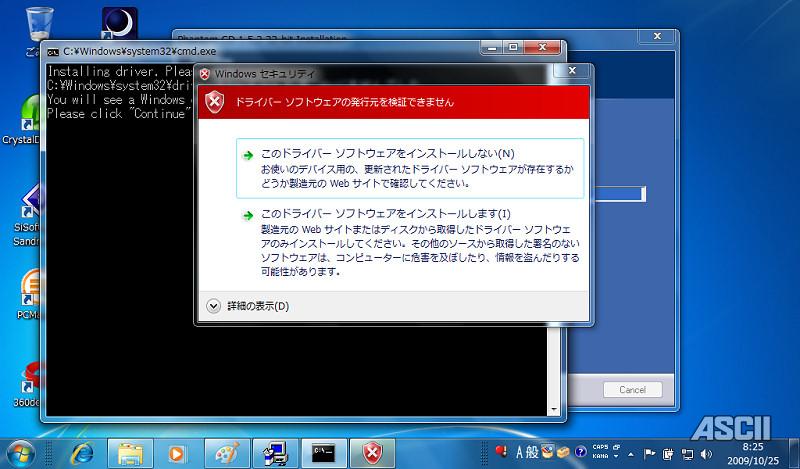Click the IME conversion mode 般 button
Viewport: 800px width, 469px height.
[532, 452]
